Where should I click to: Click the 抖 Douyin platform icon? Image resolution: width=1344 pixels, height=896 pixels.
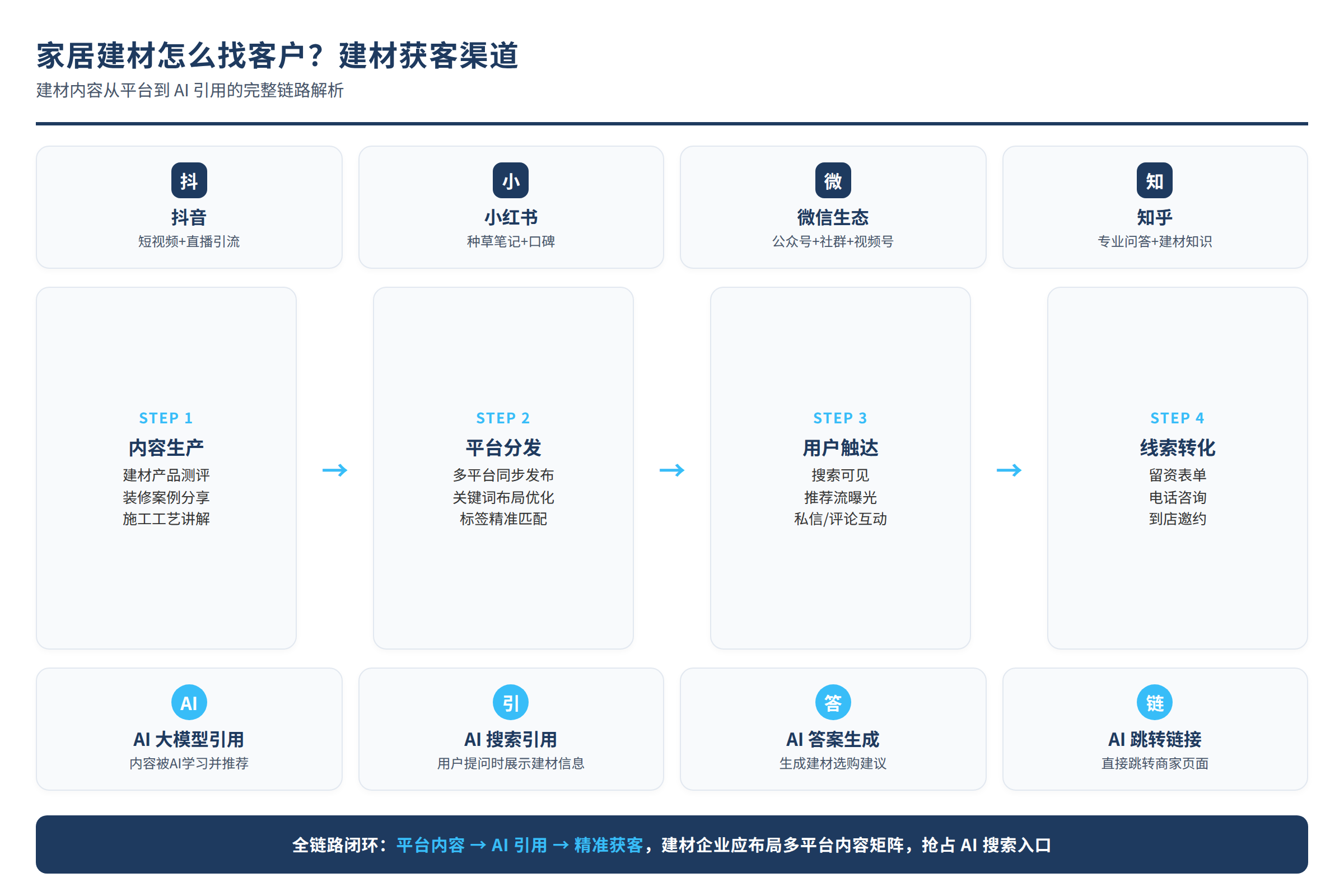189,180
